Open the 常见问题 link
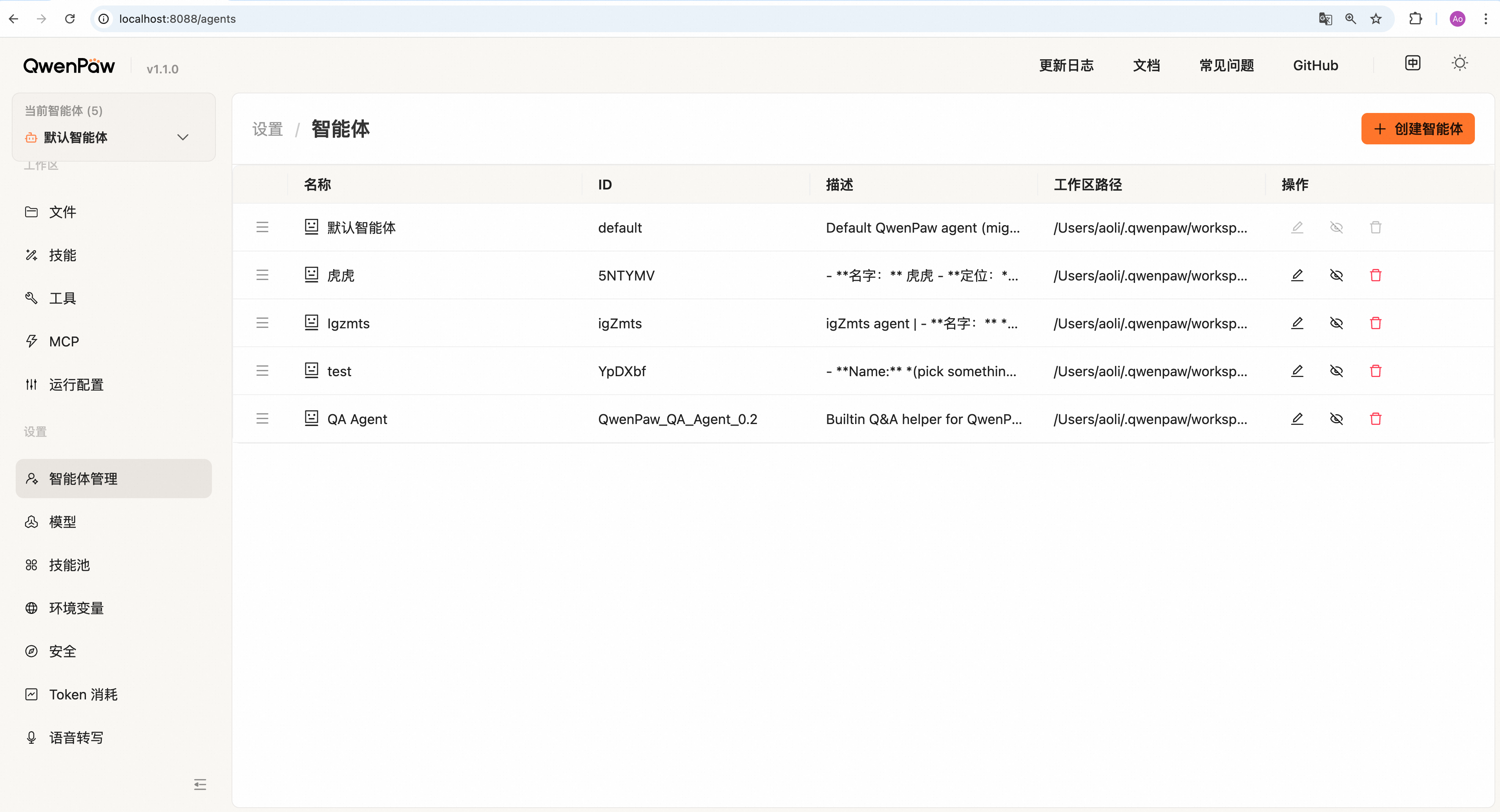Screen dimensions: 1500x812 [x=1226, y=65]
